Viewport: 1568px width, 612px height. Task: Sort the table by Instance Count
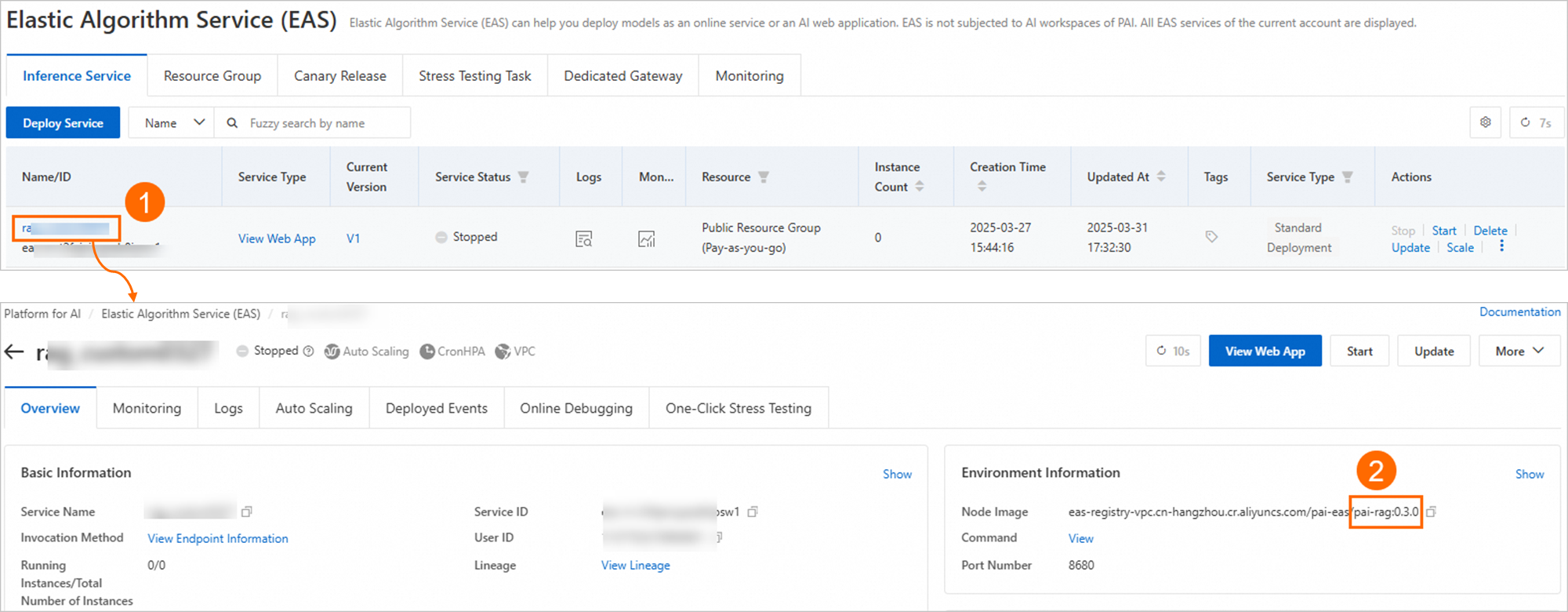[920, 187]
